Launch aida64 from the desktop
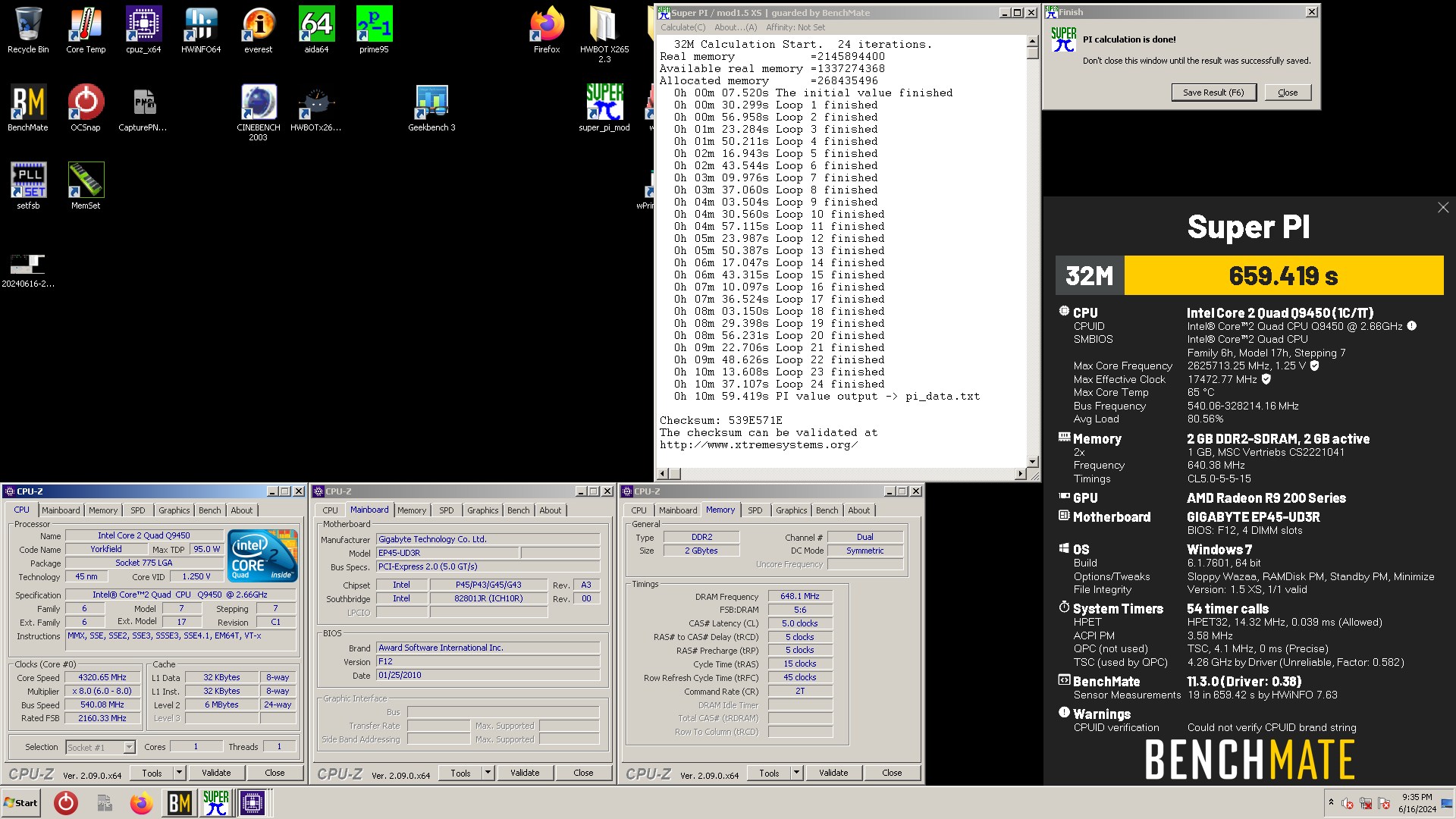This screenshot has width=1456, height=819. point(316,30)
